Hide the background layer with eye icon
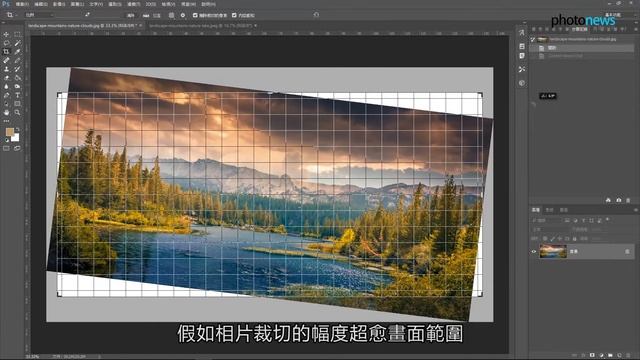This screenshot has width=640, height=360. click(533, 251)
